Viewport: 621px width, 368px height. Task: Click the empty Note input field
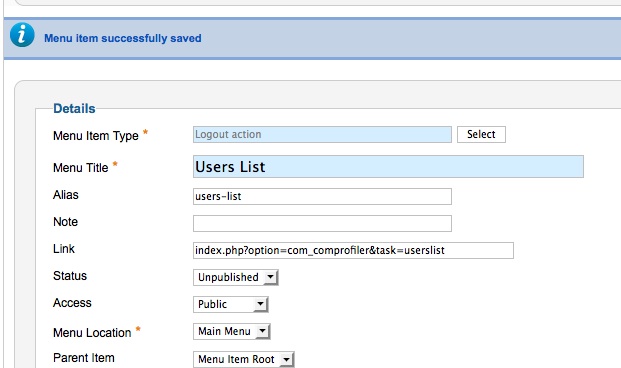point(322,223)
